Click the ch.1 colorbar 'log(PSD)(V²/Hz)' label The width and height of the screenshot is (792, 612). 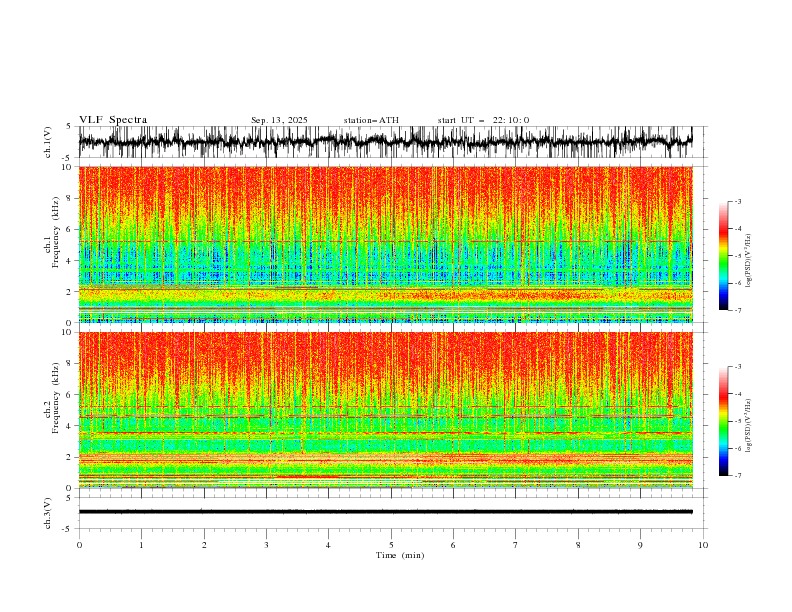(x=749, y=261)
